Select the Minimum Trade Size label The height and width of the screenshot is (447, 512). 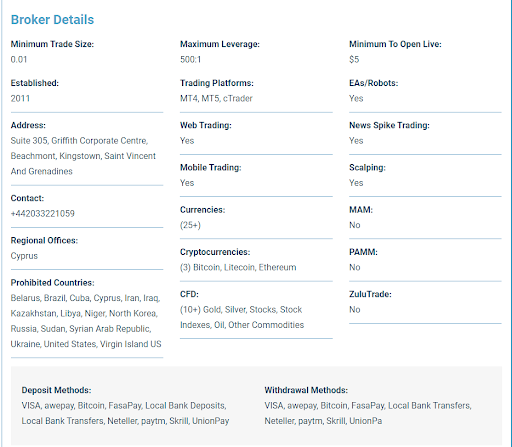(52, 44)
